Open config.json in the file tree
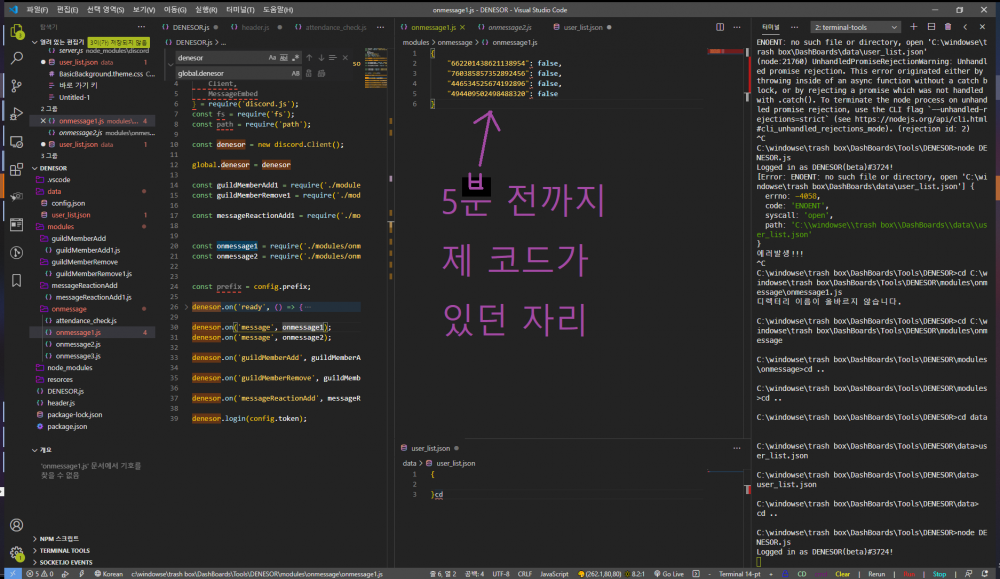1000x579 pixels. click(x=68, y=203)
